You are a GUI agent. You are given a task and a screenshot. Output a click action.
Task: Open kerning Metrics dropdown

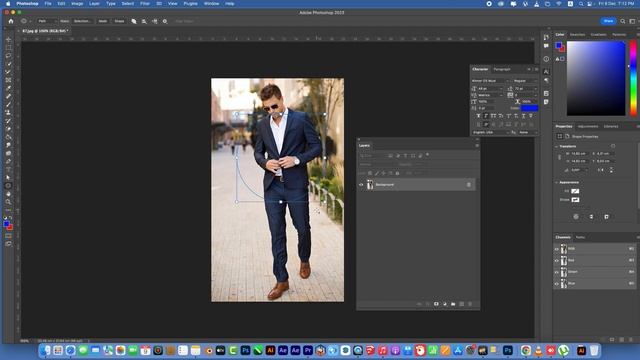(x=491, y=95)
